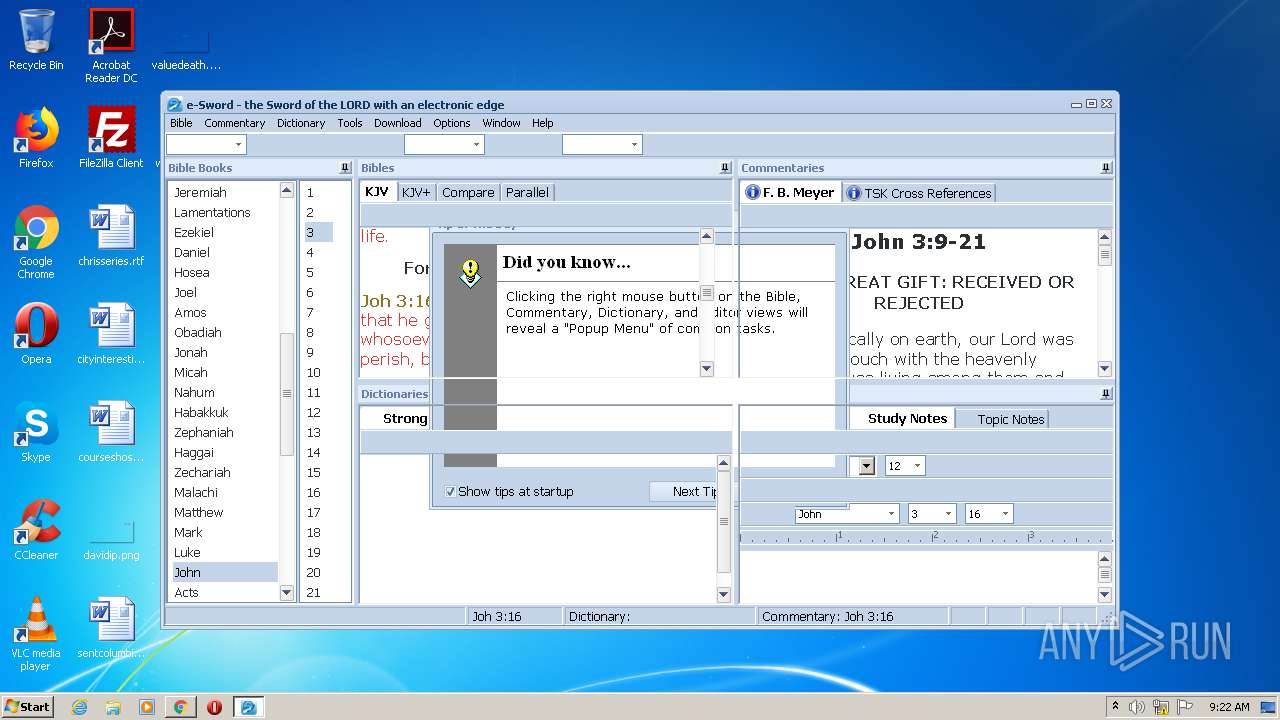Open the verse 16 dropdown
Image resolution: width=1280 pixels, height=720 pixels.
pyautogui.click(x=989, y=514)
